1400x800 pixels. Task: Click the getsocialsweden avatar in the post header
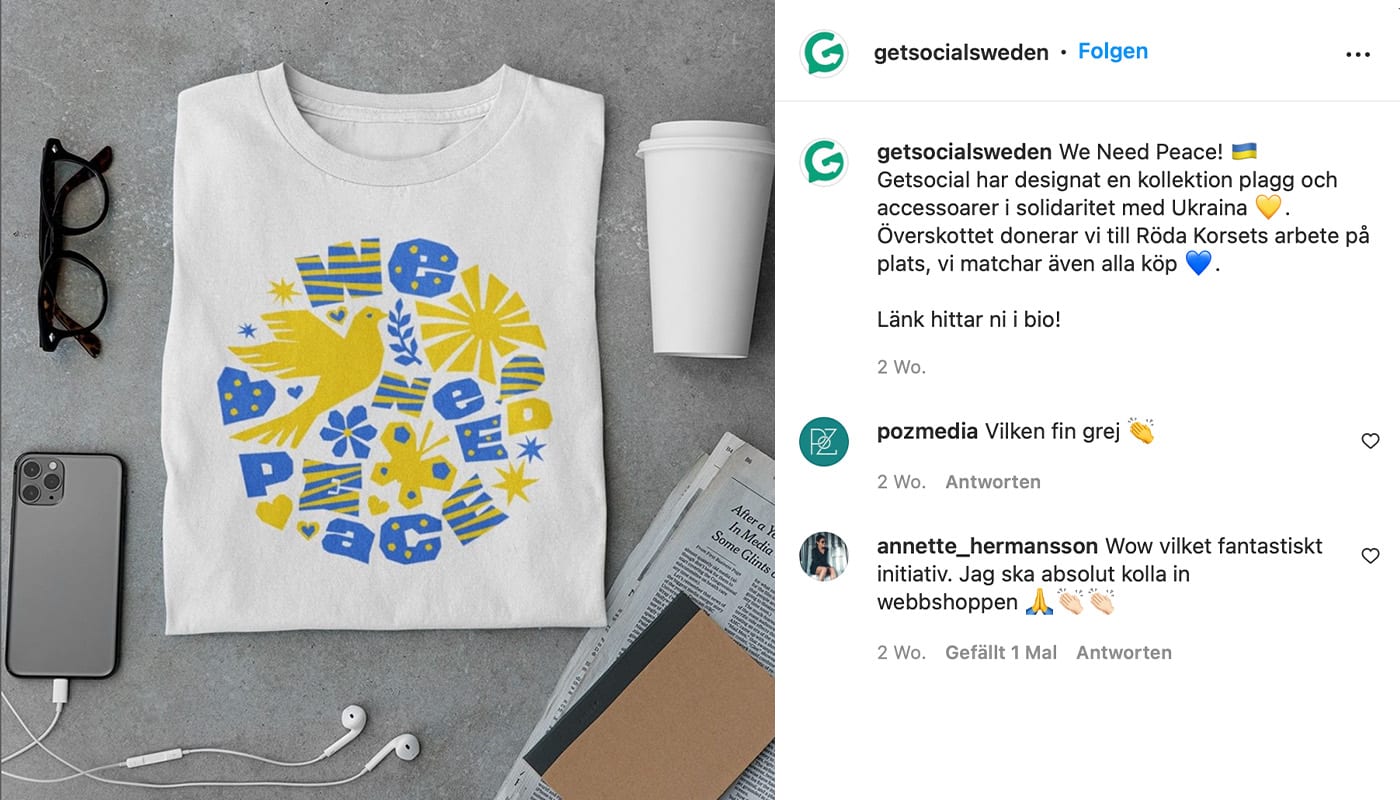click(x=824, y=53)
